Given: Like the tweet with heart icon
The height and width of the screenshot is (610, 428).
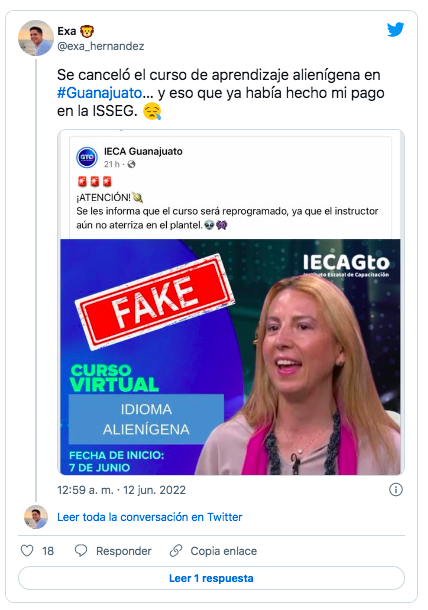Looking at the screenshot, I should [x=27, y=550].
